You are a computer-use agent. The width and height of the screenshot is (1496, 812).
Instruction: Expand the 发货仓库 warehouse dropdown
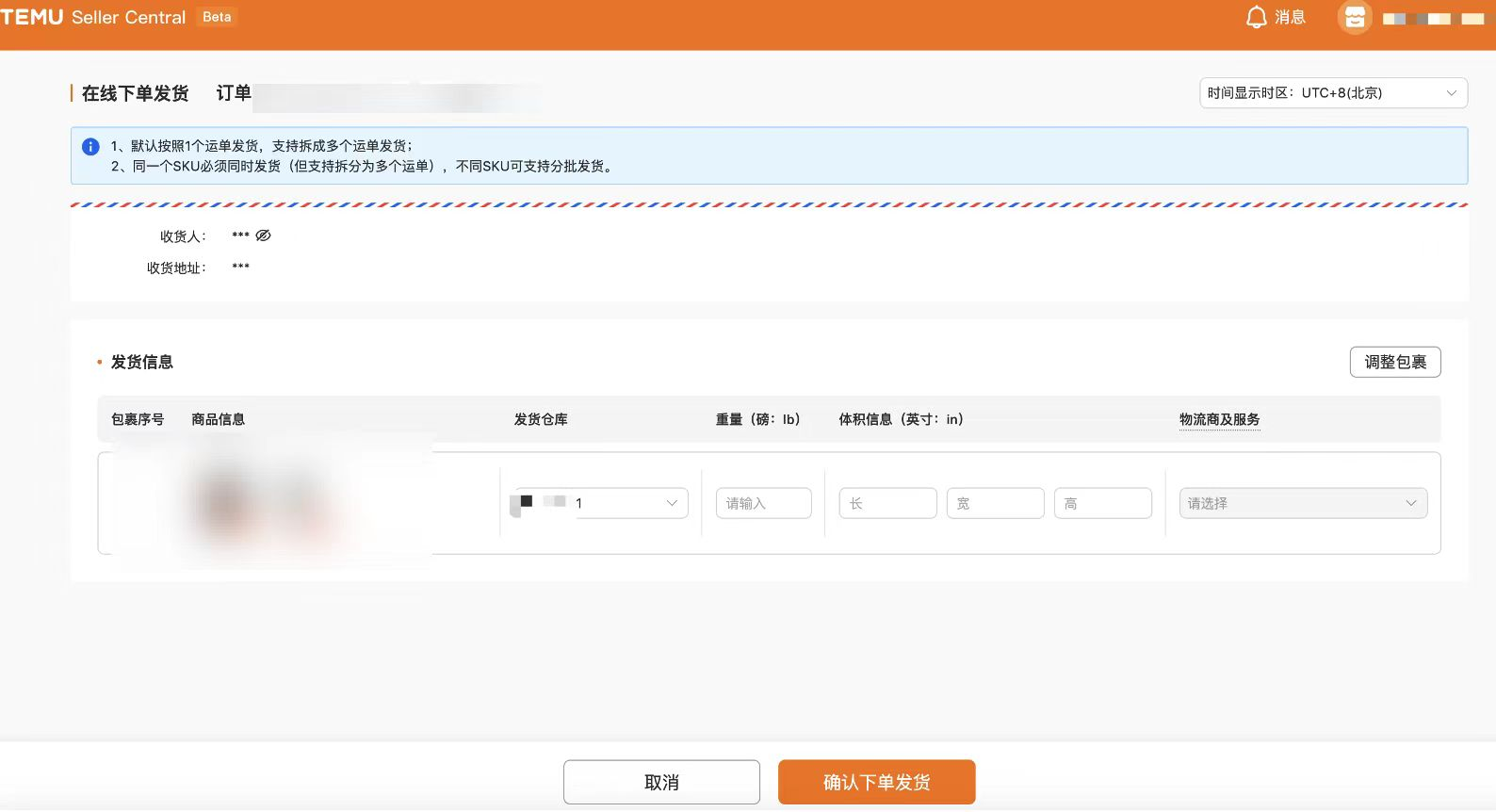(629, 503)
